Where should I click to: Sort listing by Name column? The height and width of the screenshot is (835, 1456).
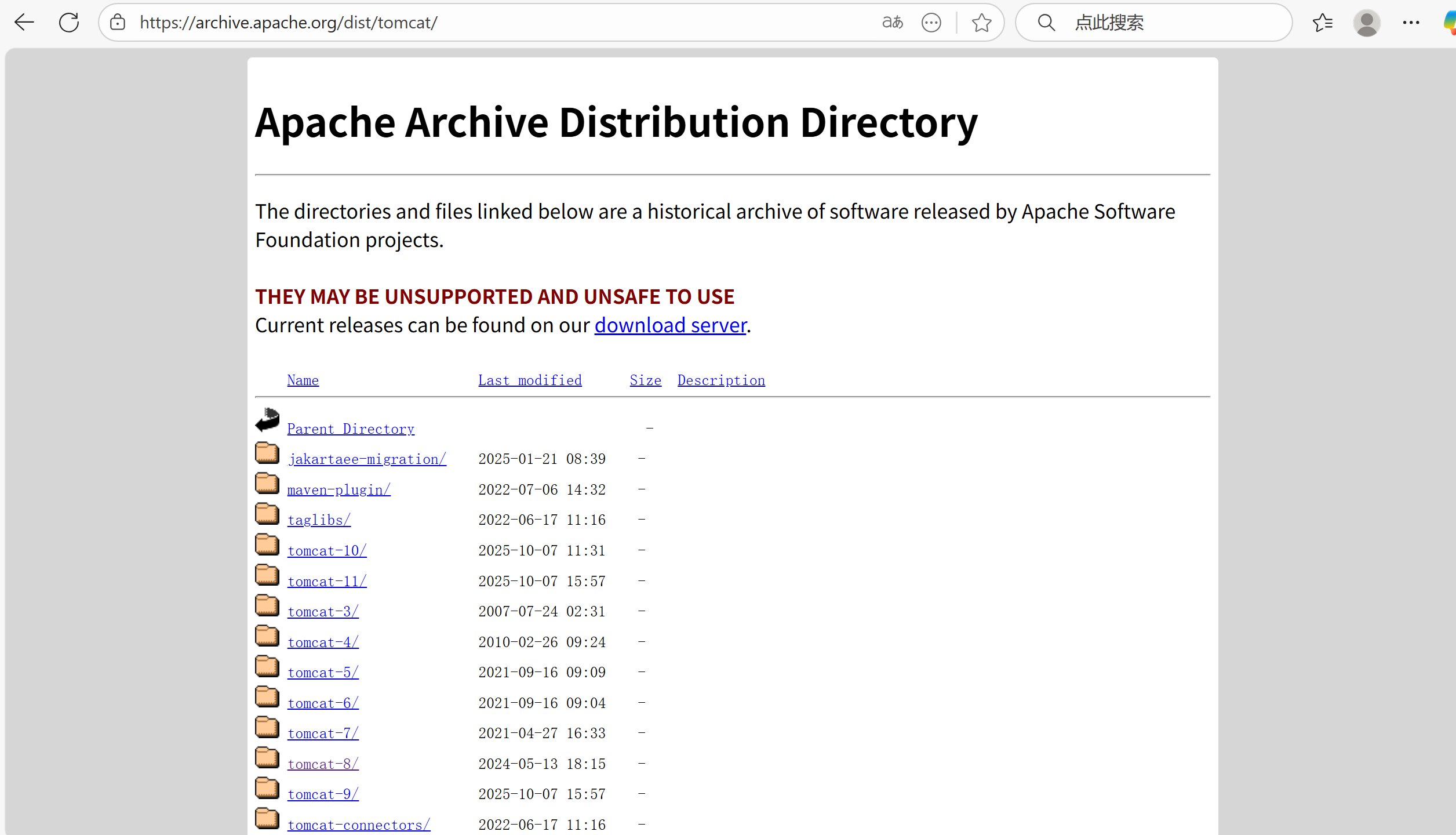pyautogui.click(x=303, y=380)
